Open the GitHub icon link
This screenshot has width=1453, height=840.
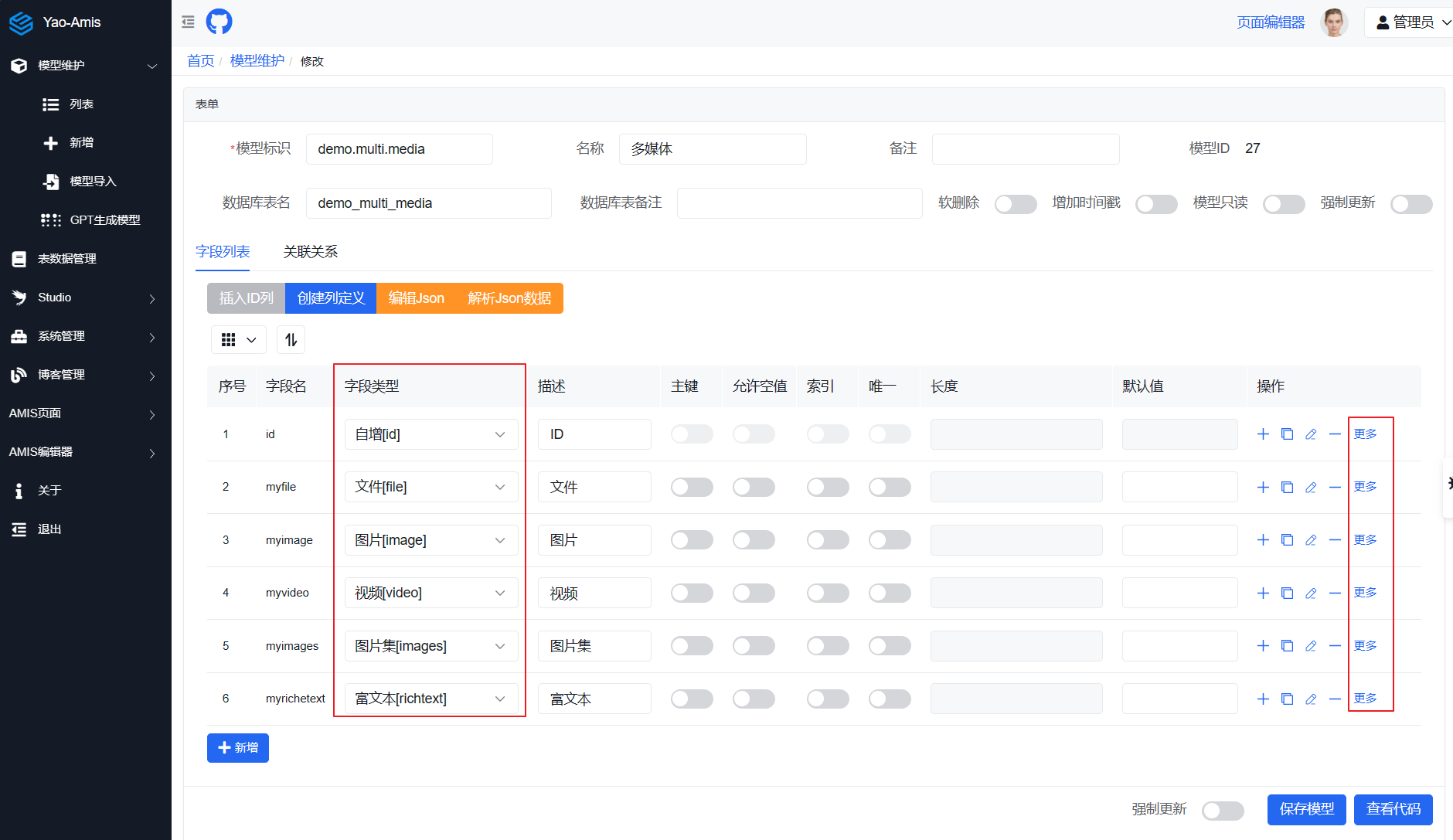pyautogui.click(x=219, y=22)
